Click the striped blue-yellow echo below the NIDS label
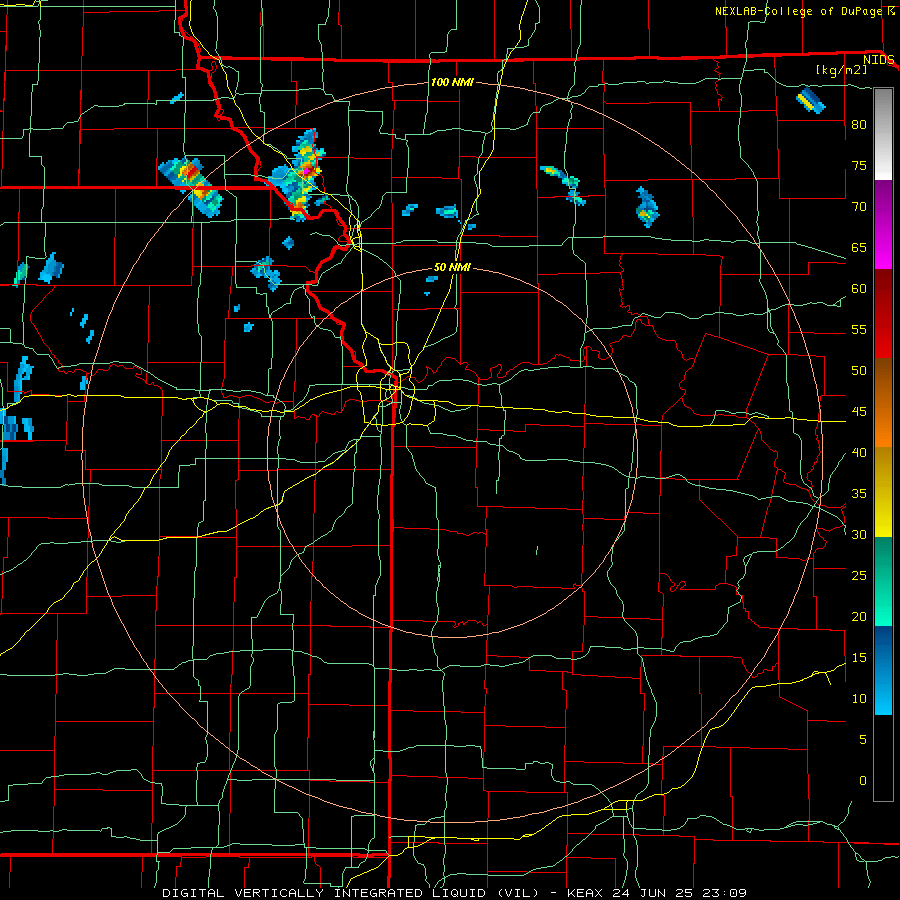 coord(810,100)
